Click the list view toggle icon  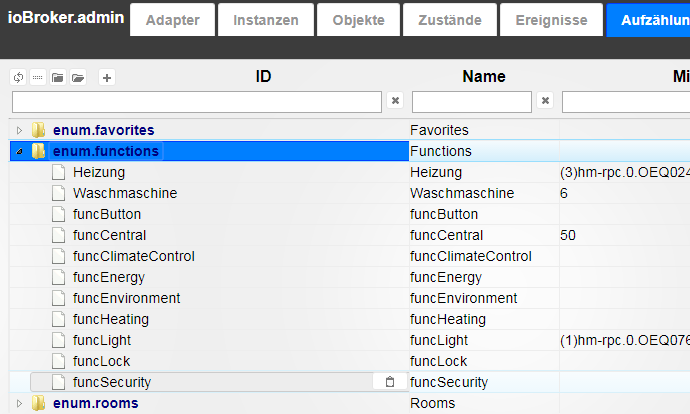[38, 77]
